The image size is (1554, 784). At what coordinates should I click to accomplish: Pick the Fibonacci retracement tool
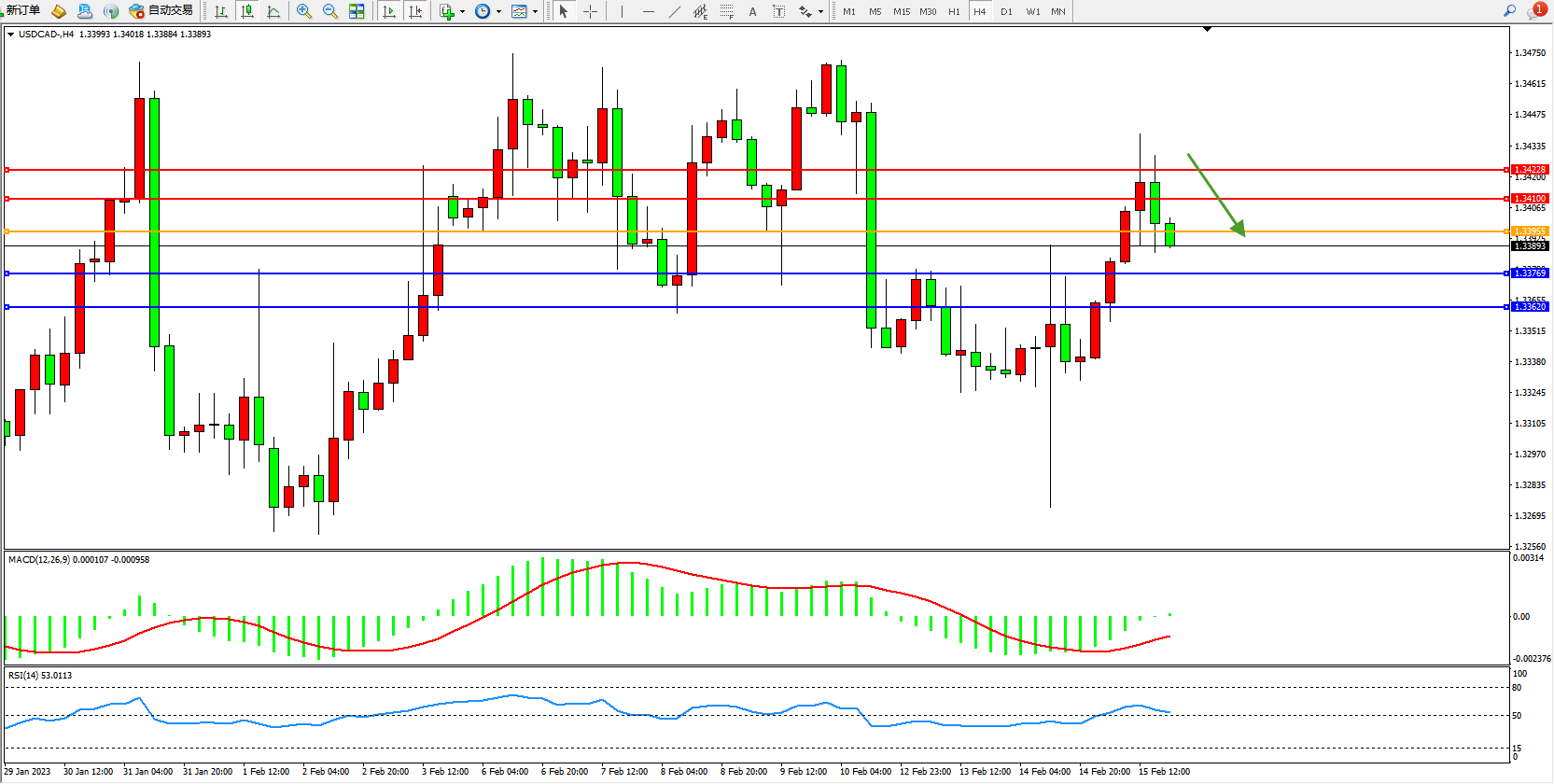tap(726, 11)
